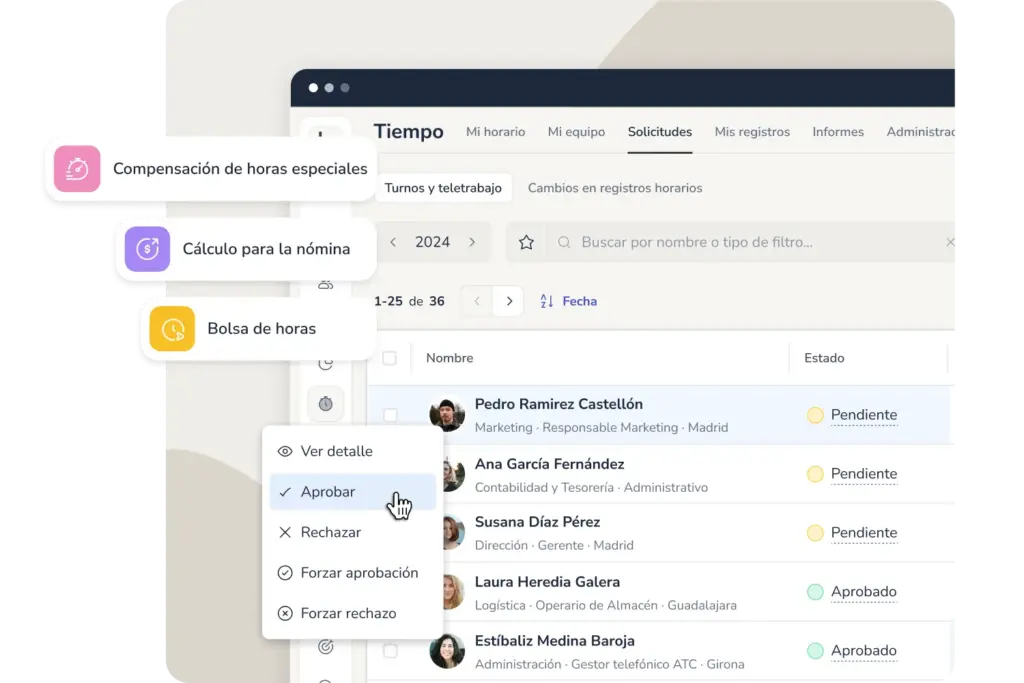Viewport: 1024px width, 683px height.
Task: Click the purple Cálculo para la nómina icon
Action: click(148, 249)
